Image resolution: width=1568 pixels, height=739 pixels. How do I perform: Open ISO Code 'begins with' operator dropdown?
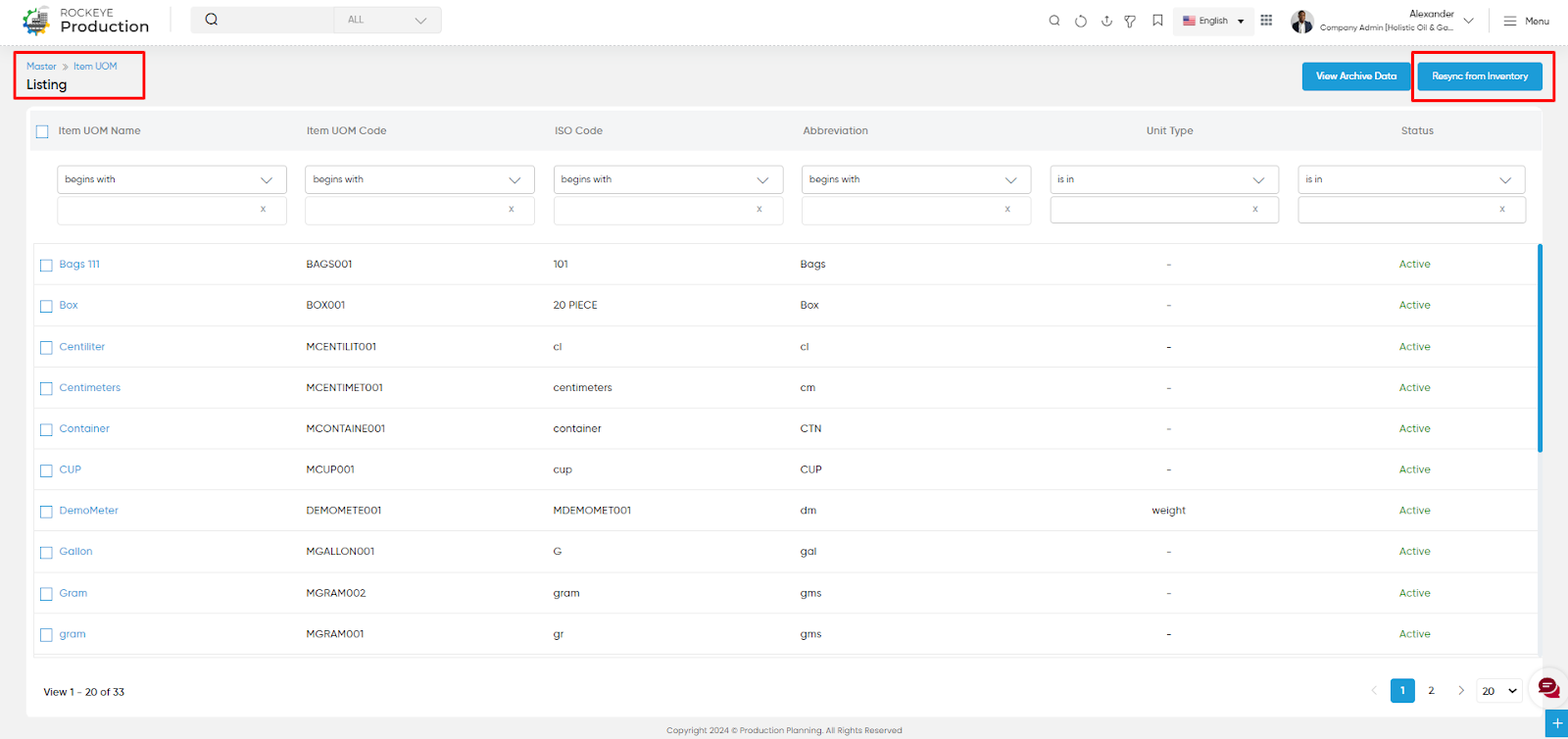pyautogui.click(x=668, y=179)
